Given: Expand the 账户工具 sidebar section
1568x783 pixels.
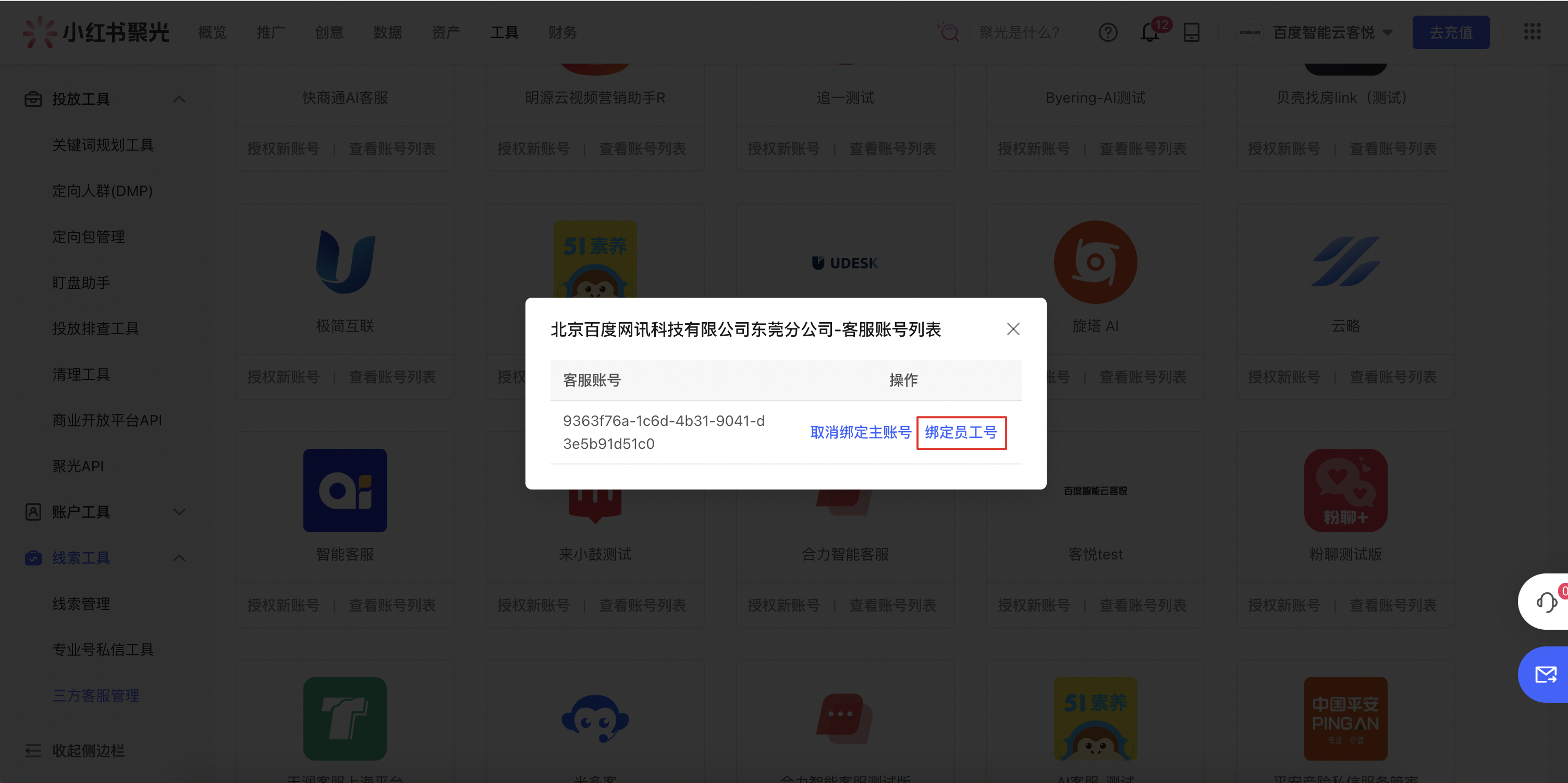Looking at the screenshot, I should (x=179, y=512).
